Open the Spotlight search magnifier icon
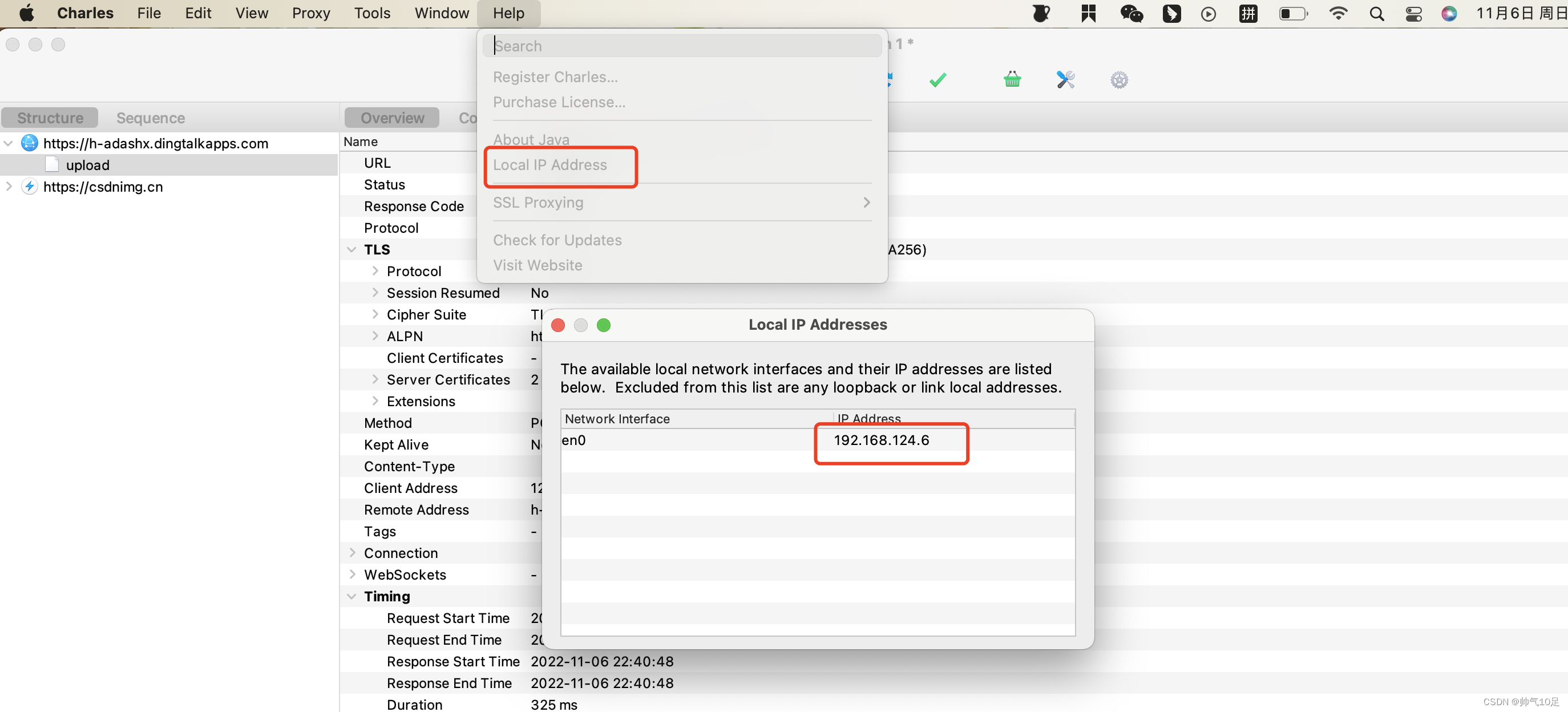 [x=1376, y=13]
